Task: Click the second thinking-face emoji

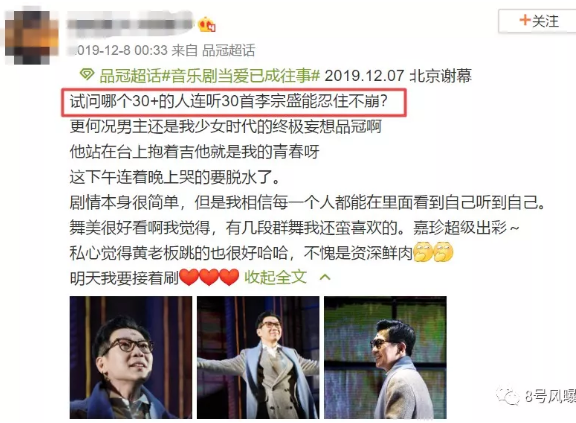Action: [443, 252]
